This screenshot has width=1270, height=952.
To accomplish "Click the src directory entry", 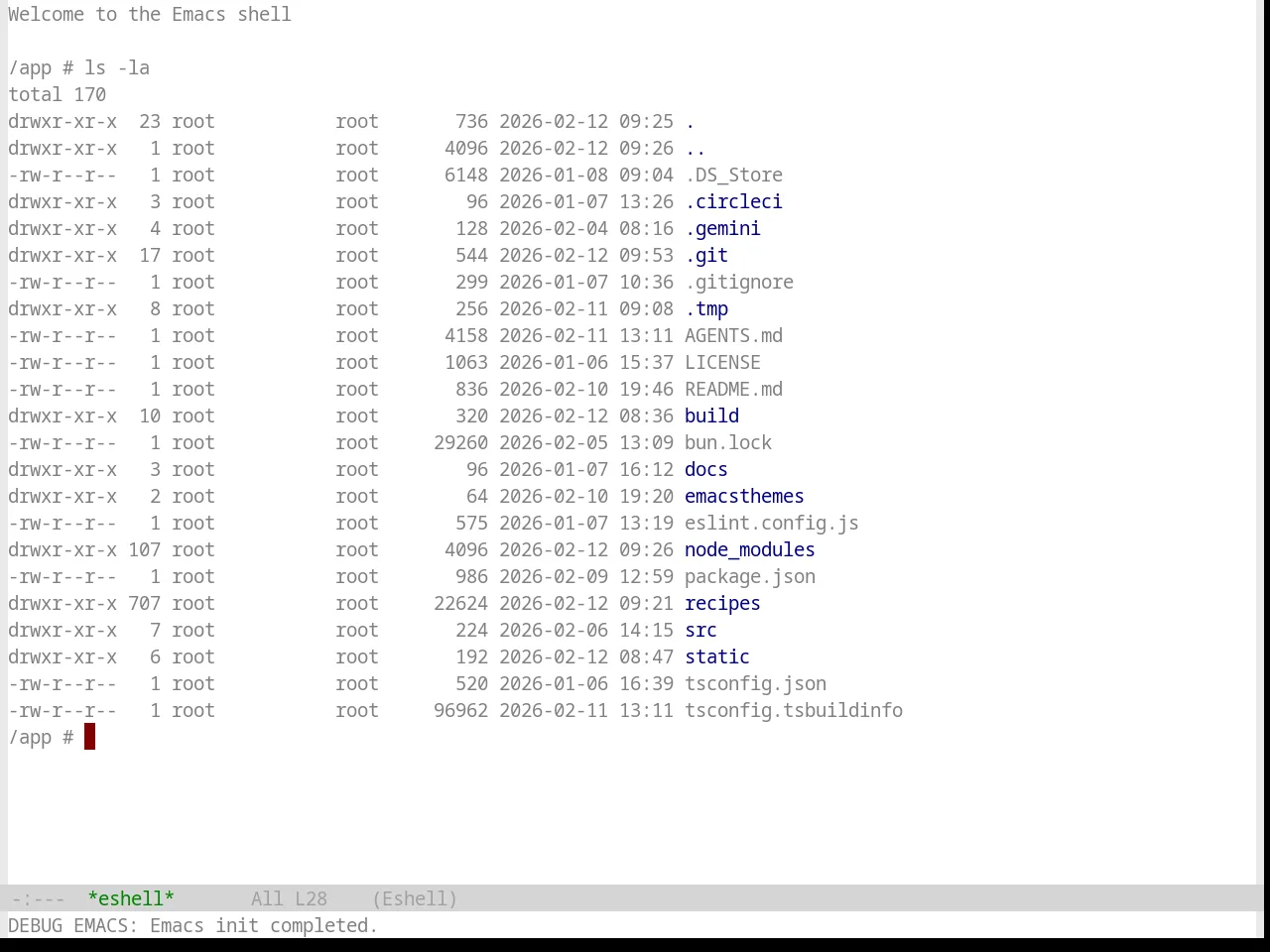I will point(700,630).
